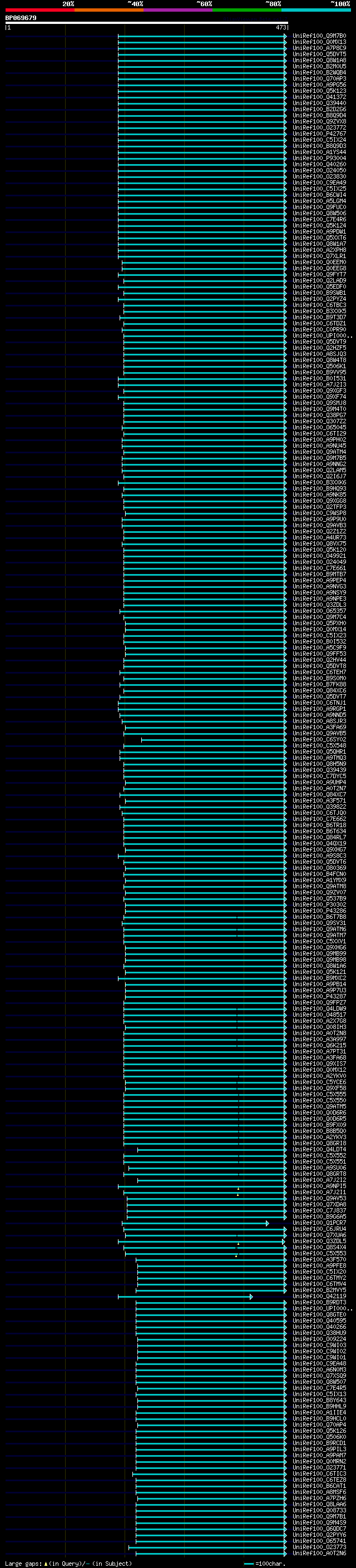Click the orange ~40% identity legend segment

109,10
